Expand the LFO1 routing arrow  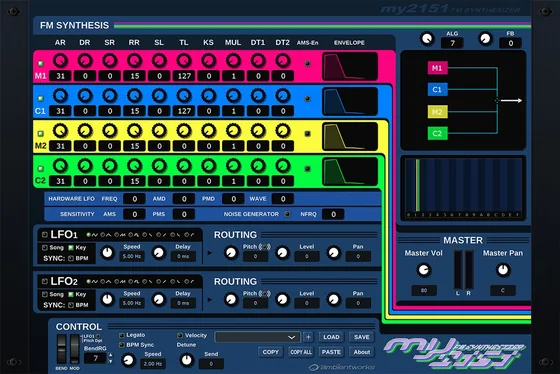pyautogui.click(x=210, y=253)
